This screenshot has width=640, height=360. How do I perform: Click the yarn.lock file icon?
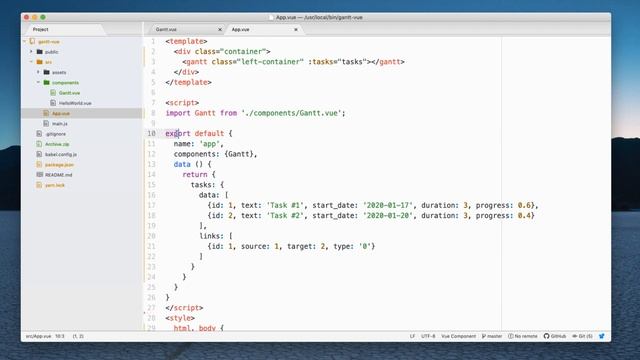(39, 185)
